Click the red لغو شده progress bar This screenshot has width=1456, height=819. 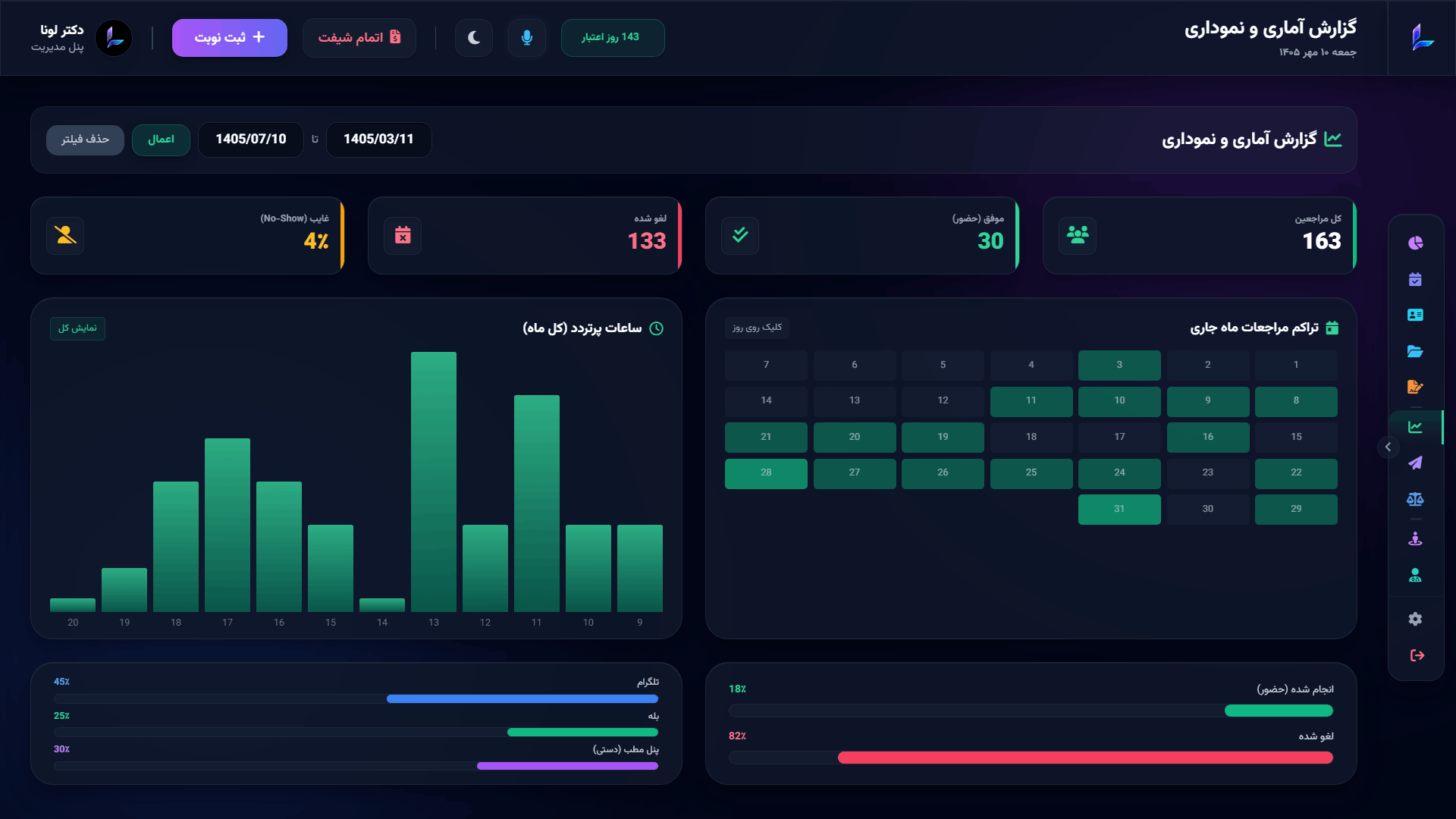1085,758
